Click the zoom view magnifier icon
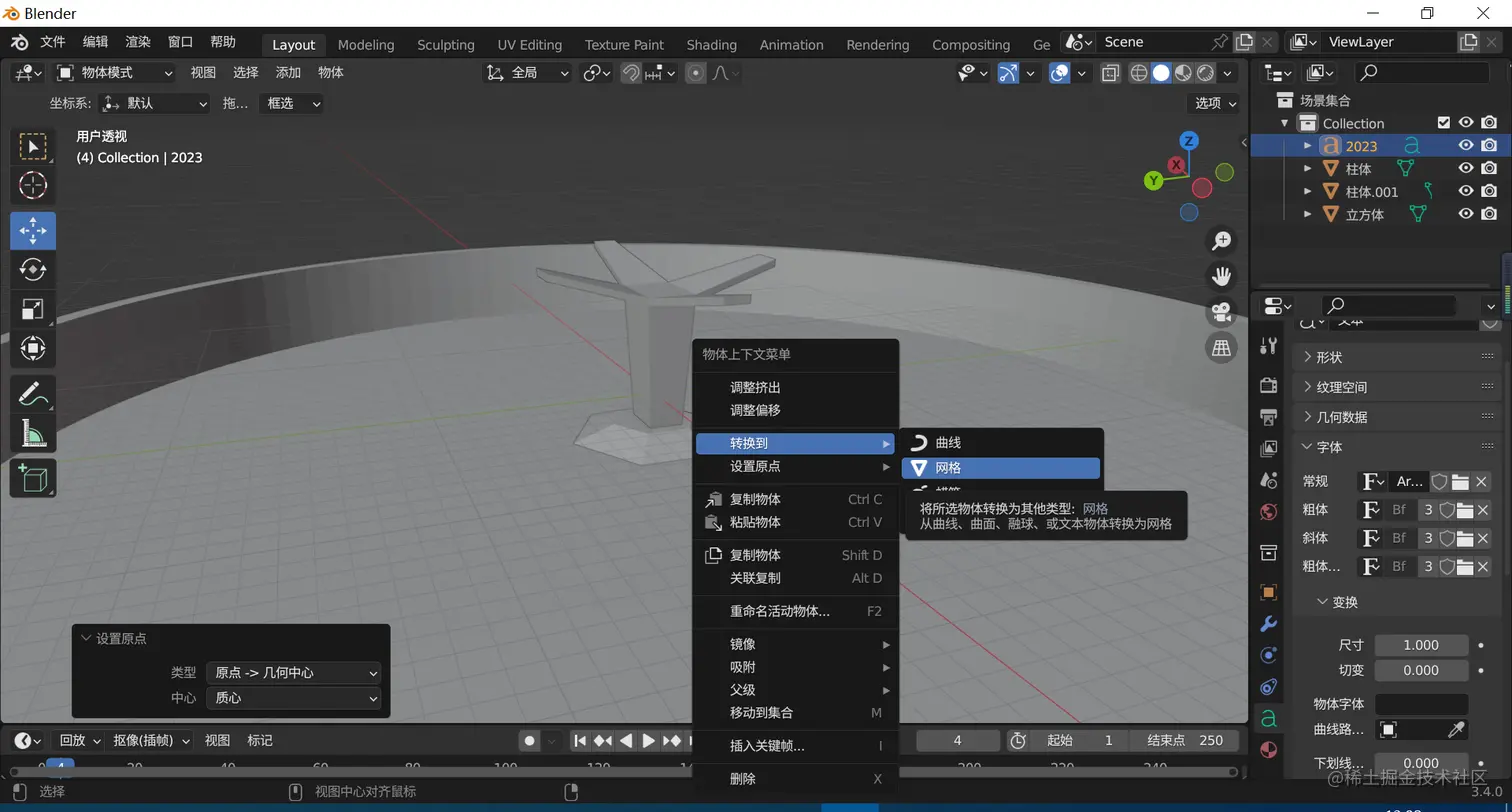 click(x=1221, y=241)
